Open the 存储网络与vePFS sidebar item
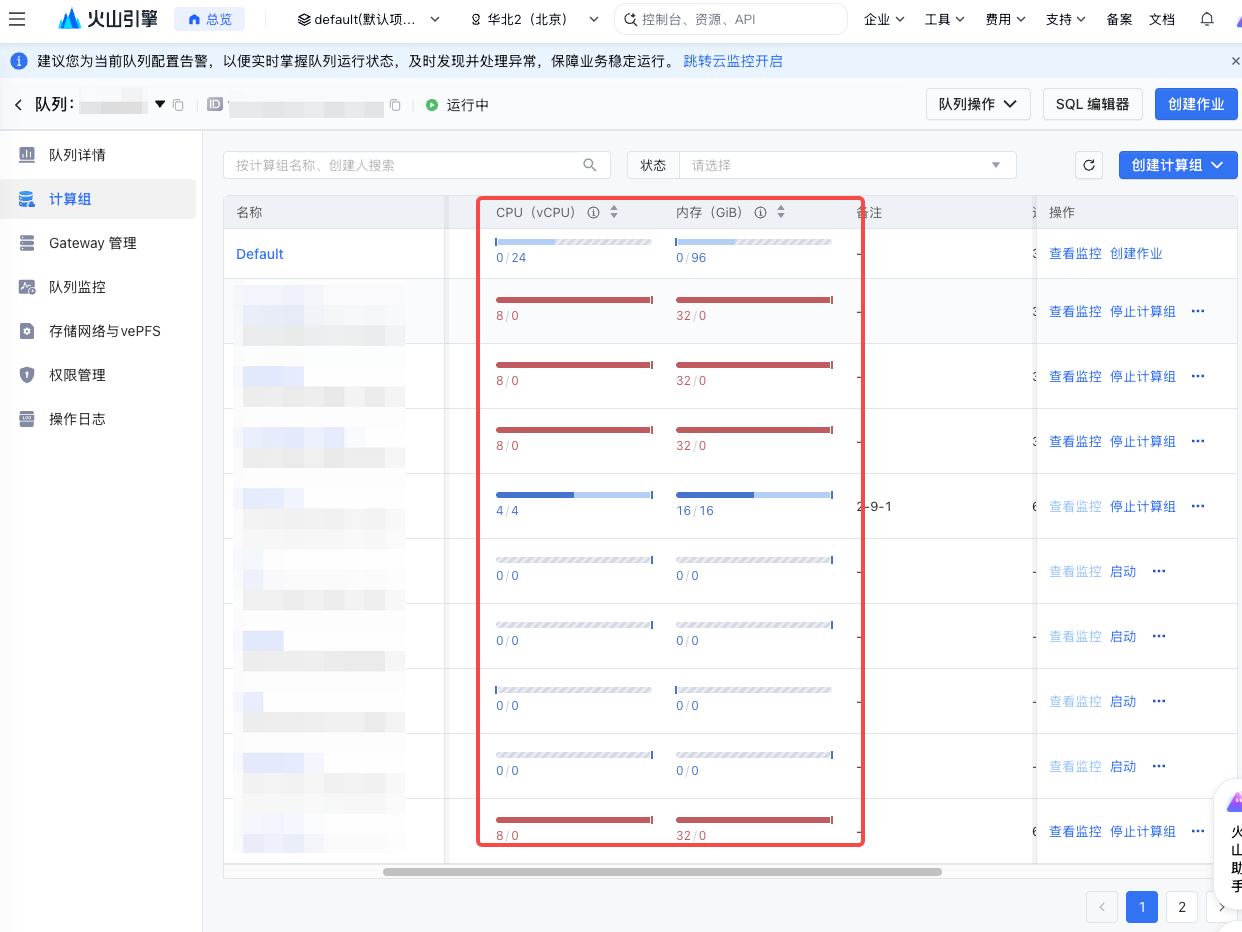 (99, 331)
